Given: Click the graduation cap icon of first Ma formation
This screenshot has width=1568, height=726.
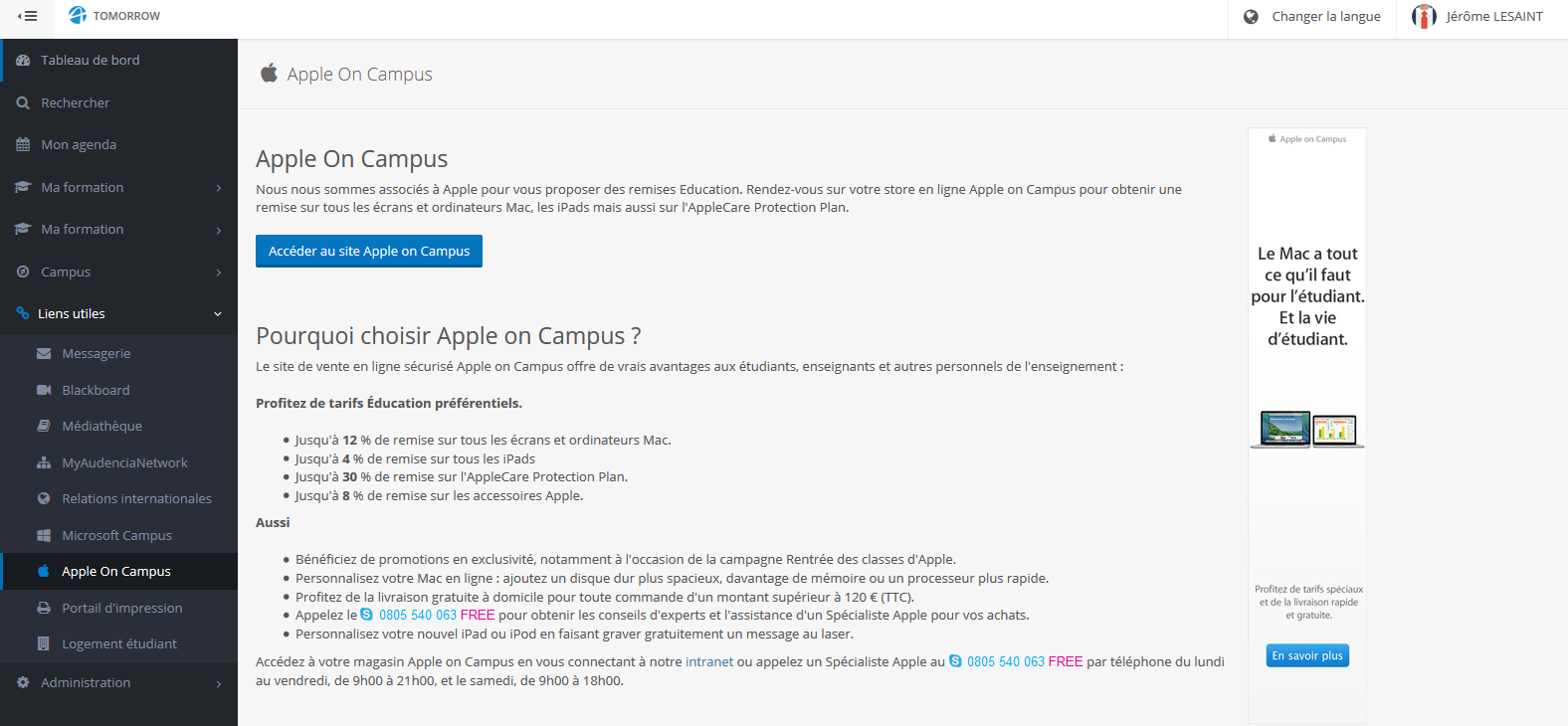Looking at the screenshot, I should tap(23, 187).
